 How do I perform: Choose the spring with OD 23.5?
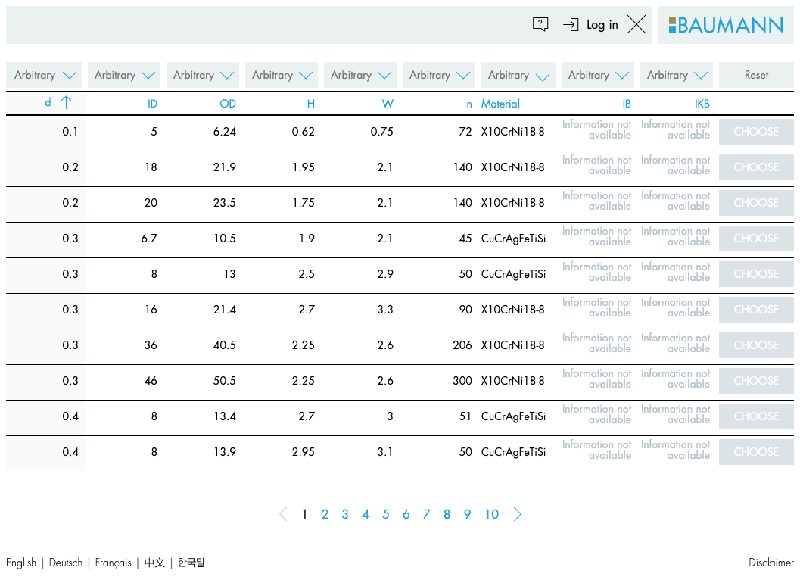pyautogui.click(x=756, y=202)
